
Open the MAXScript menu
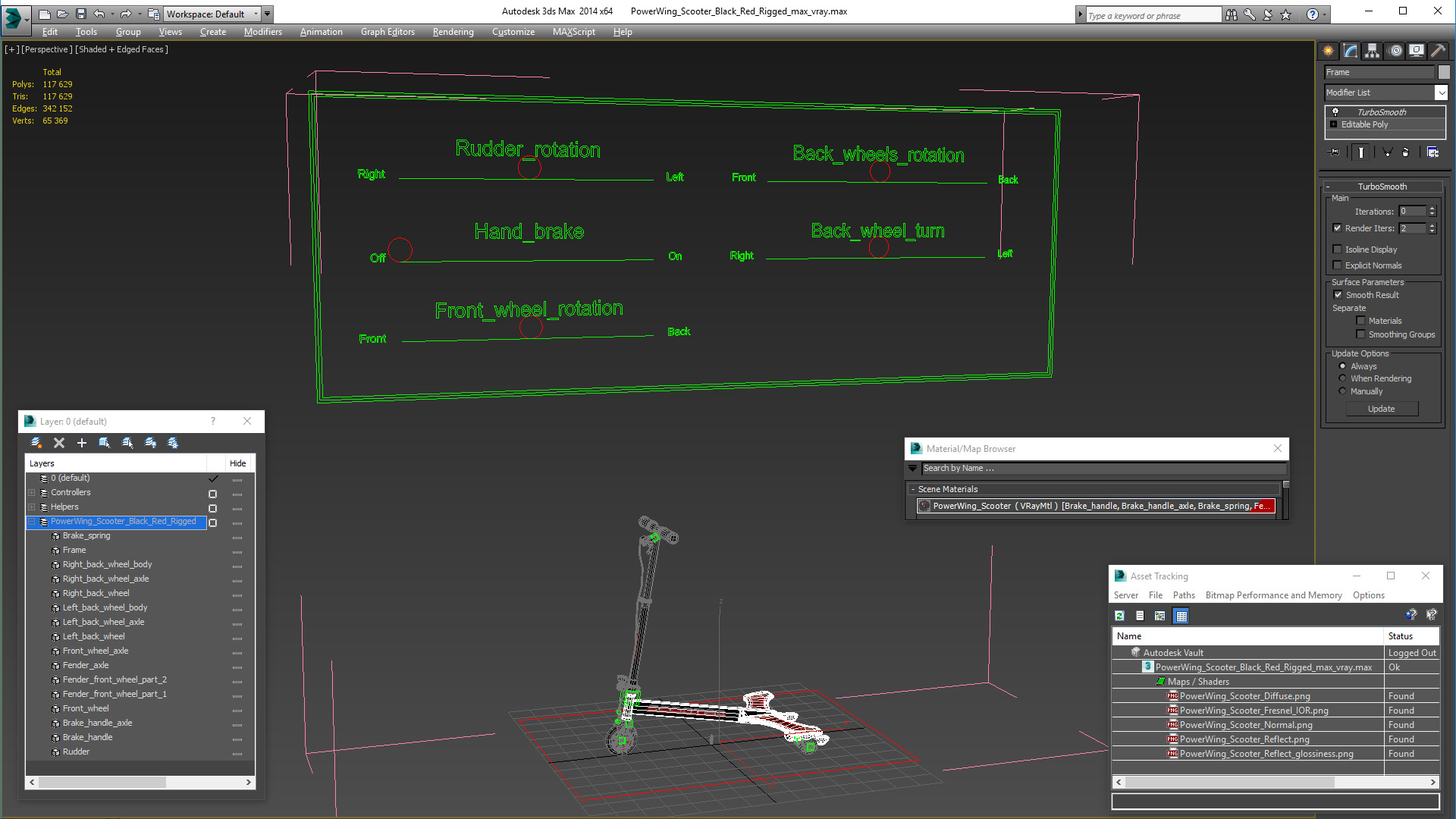[x=574, y=32]
